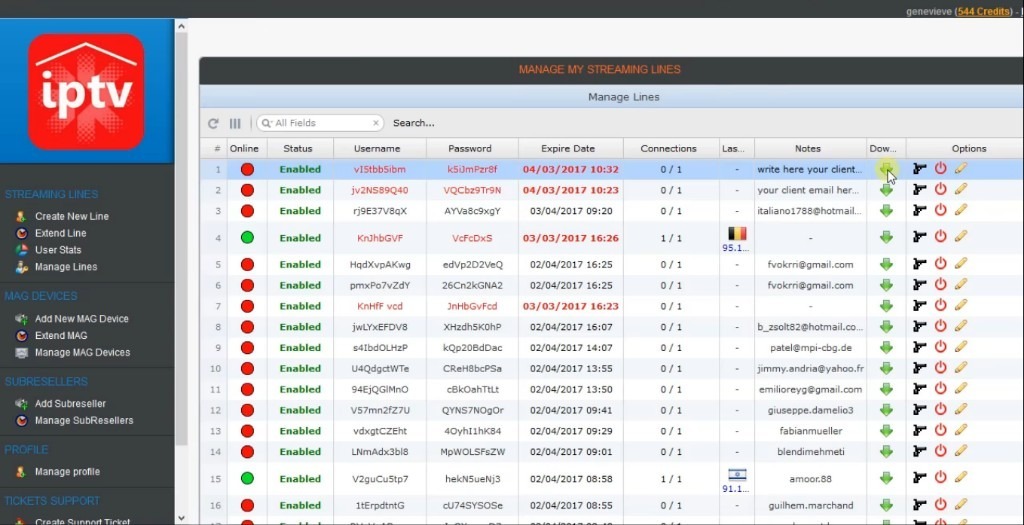Click green download arrow for amoor.88 line
This screenshot has width=1024, height=525.
tap(886, 479)
